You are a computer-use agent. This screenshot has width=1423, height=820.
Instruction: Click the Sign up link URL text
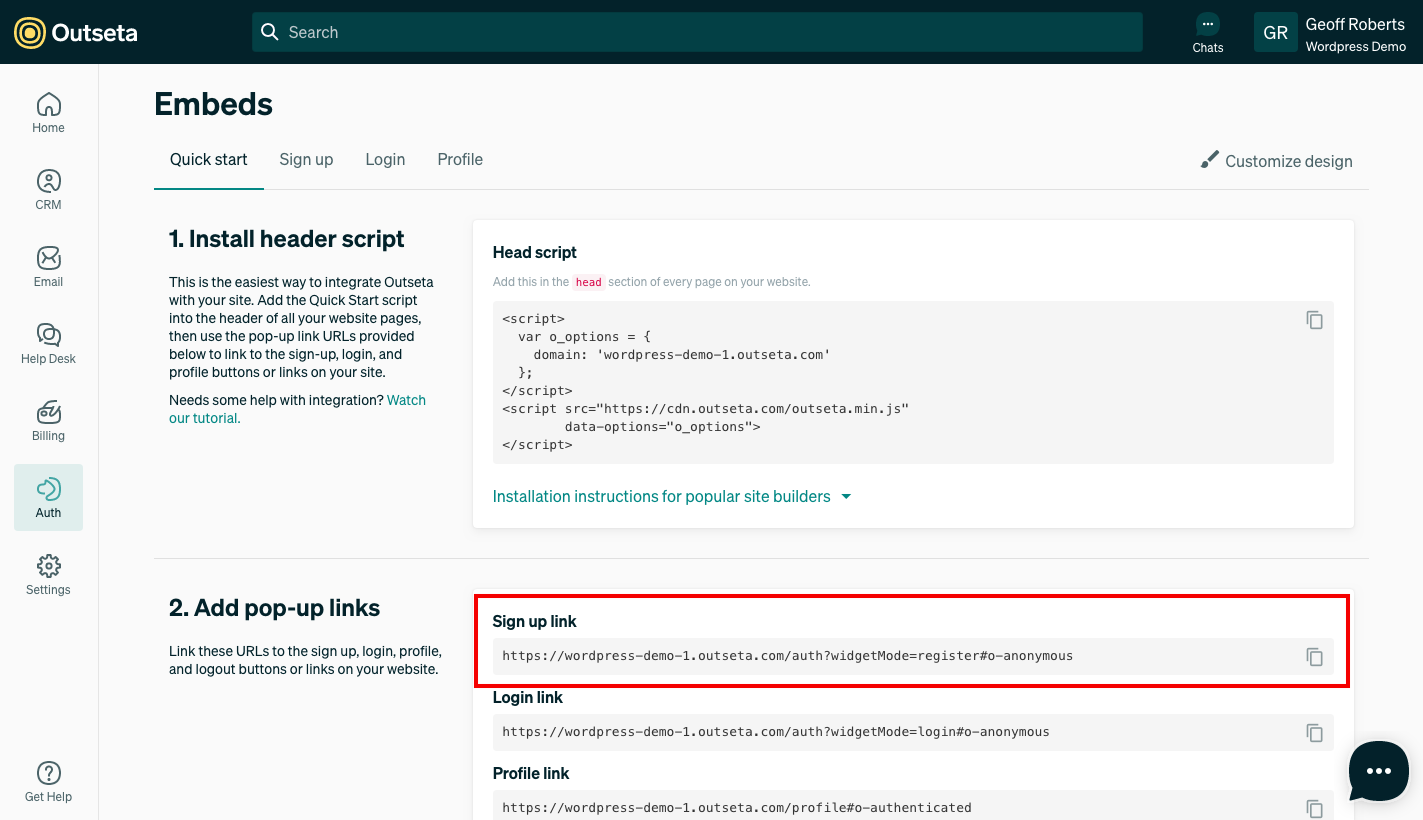click(x=787, y=656)
